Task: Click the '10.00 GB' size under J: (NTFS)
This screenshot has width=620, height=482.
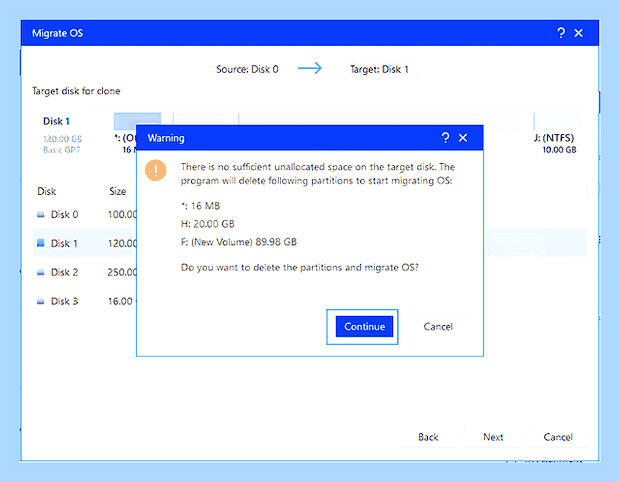Action: point(559,149)
